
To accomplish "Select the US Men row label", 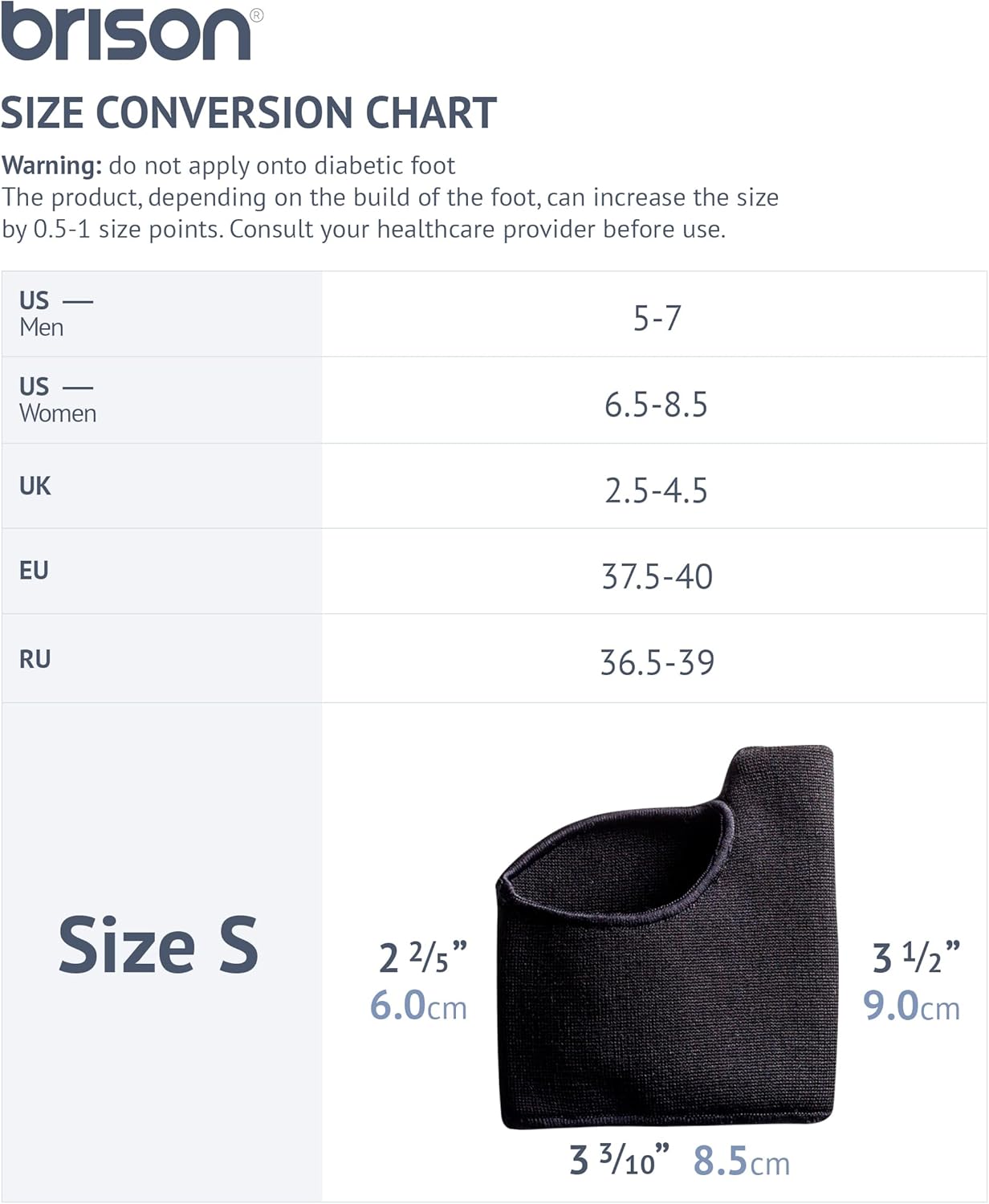I will pos(56,314).
